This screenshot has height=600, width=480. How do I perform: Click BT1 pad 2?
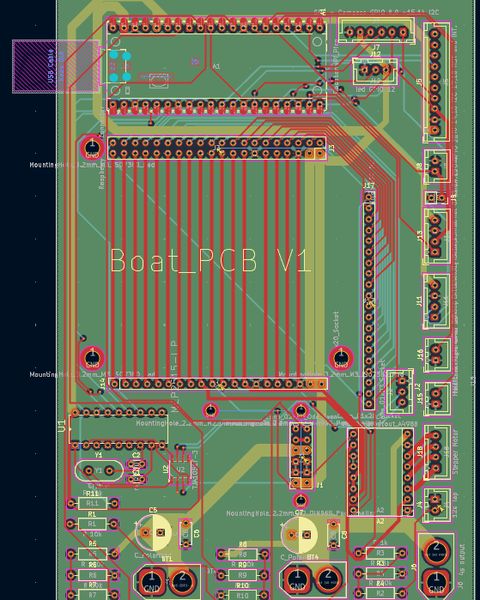pyautogui.click(x=182, y=580)
